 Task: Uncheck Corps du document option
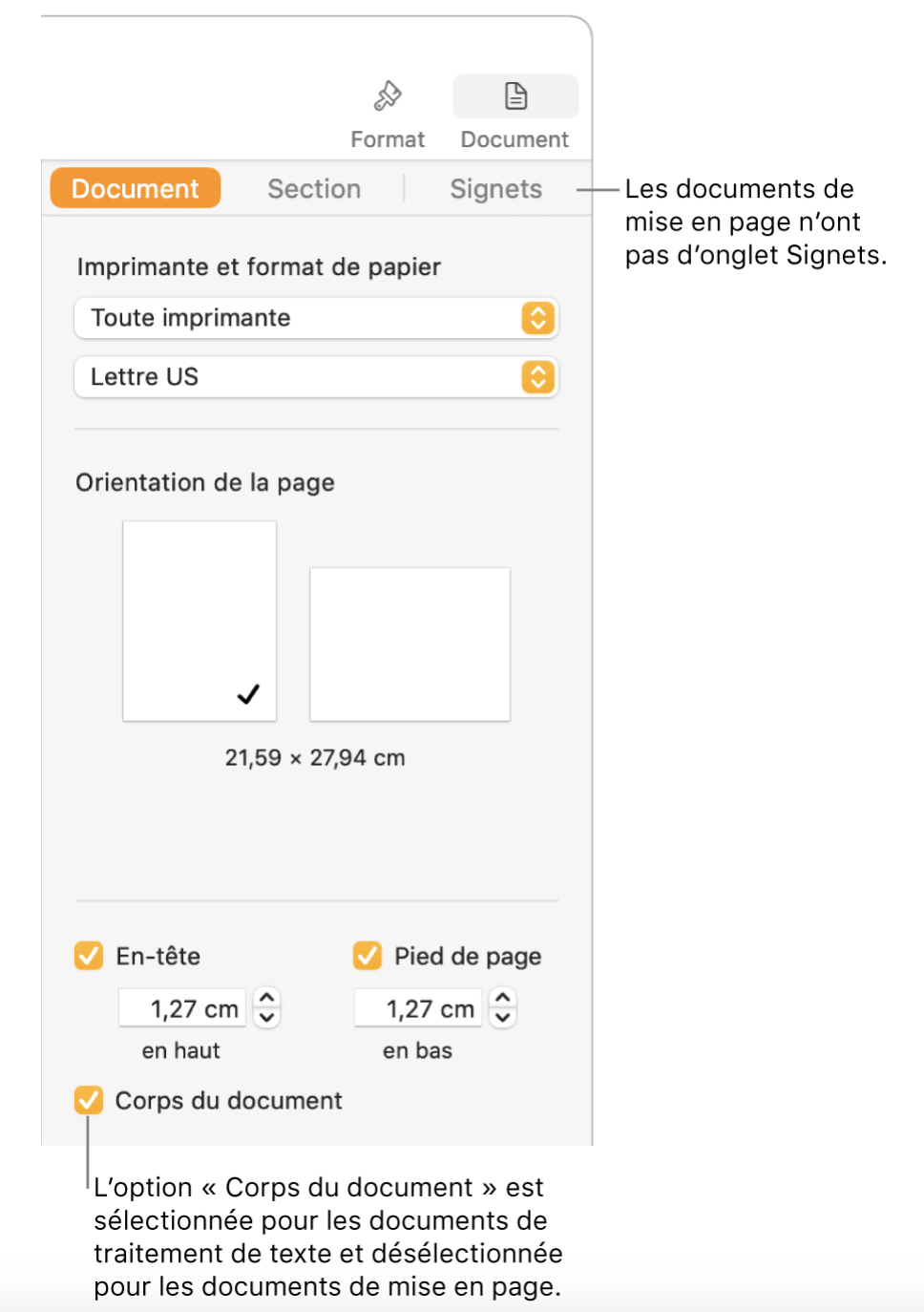89,1100
